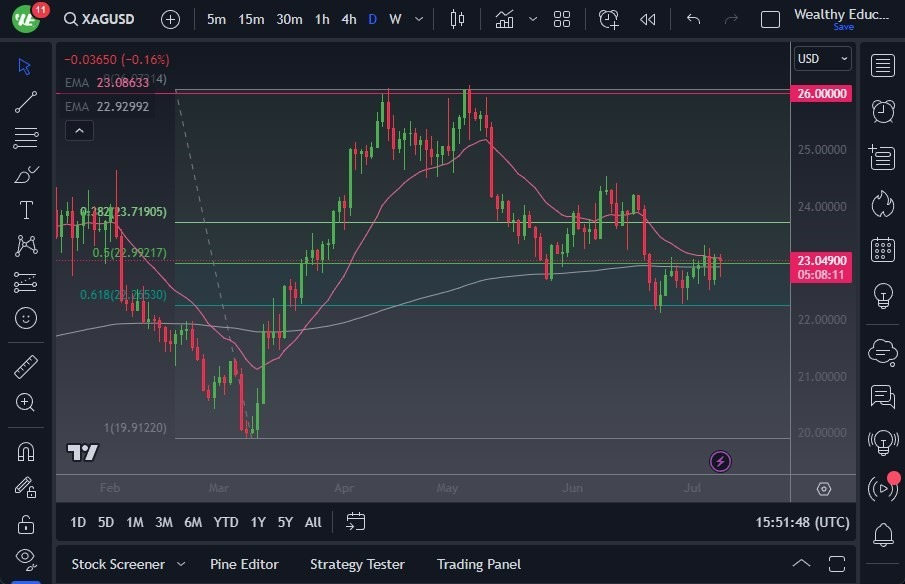Click the bar replay rewind icon
This screenshot has height=584, width=905.
tap(648, 19)
